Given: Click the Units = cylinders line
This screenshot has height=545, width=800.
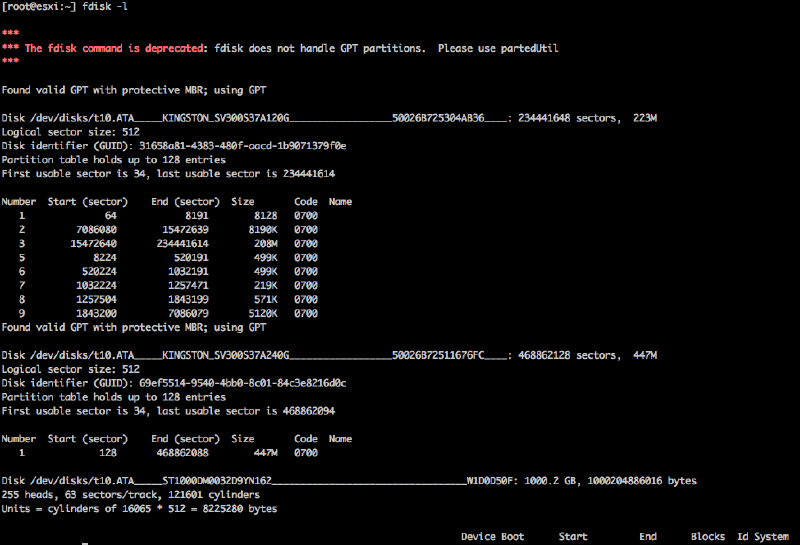Looking at the screenshot, I should [139, 509].
